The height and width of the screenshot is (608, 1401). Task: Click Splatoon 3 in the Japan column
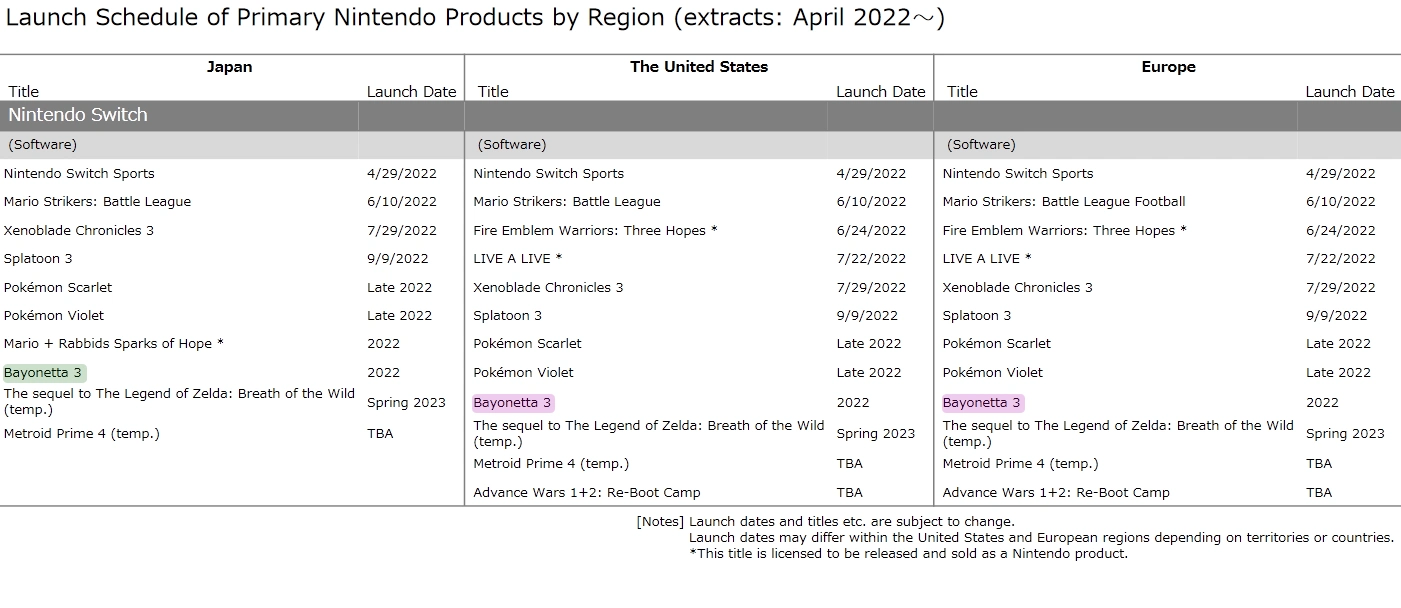[x=38, y=259]
